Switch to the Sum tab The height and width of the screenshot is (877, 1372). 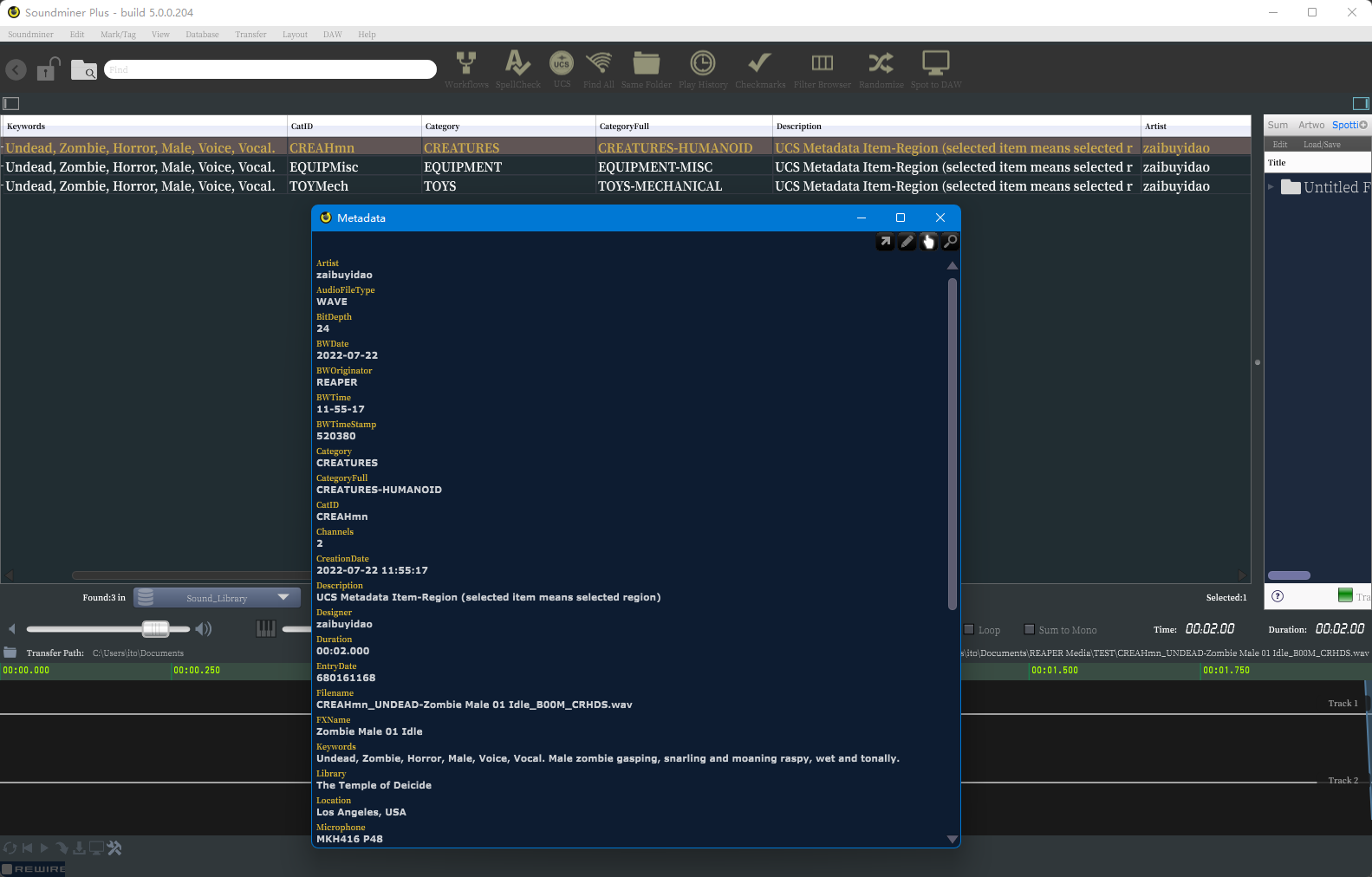(x=1278, y=125)
